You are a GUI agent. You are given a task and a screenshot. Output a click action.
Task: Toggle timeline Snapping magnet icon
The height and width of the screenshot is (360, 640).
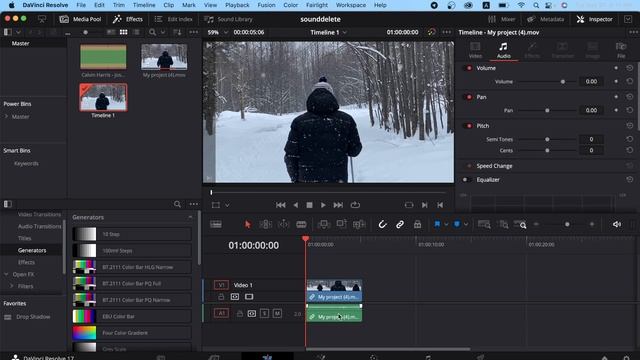pos(382,224)
